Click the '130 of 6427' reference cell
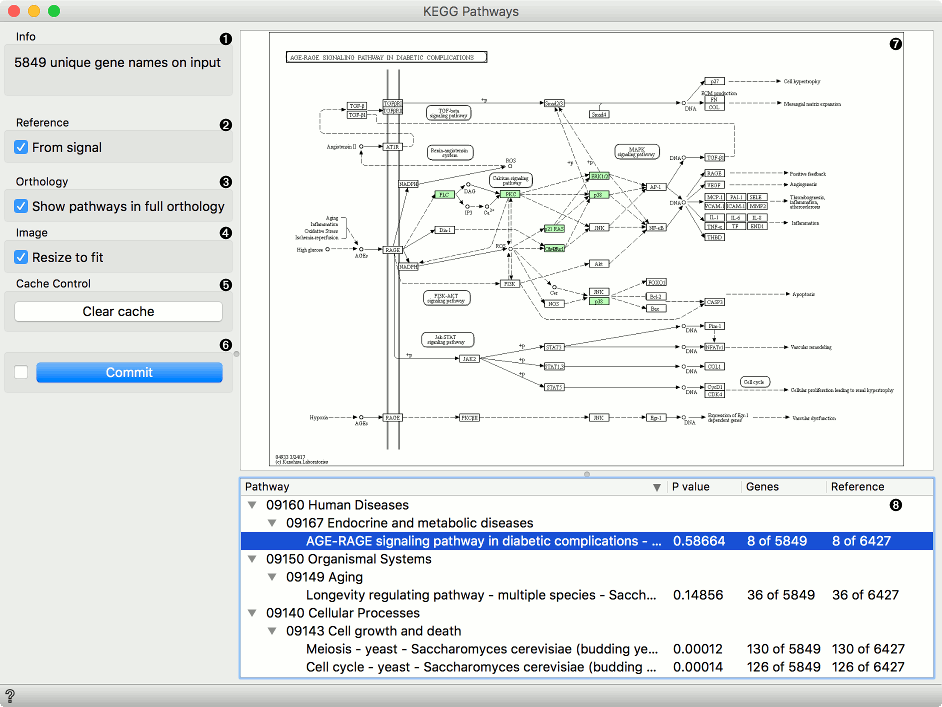Viewport: 942px width, 707px height. point(868,649)
